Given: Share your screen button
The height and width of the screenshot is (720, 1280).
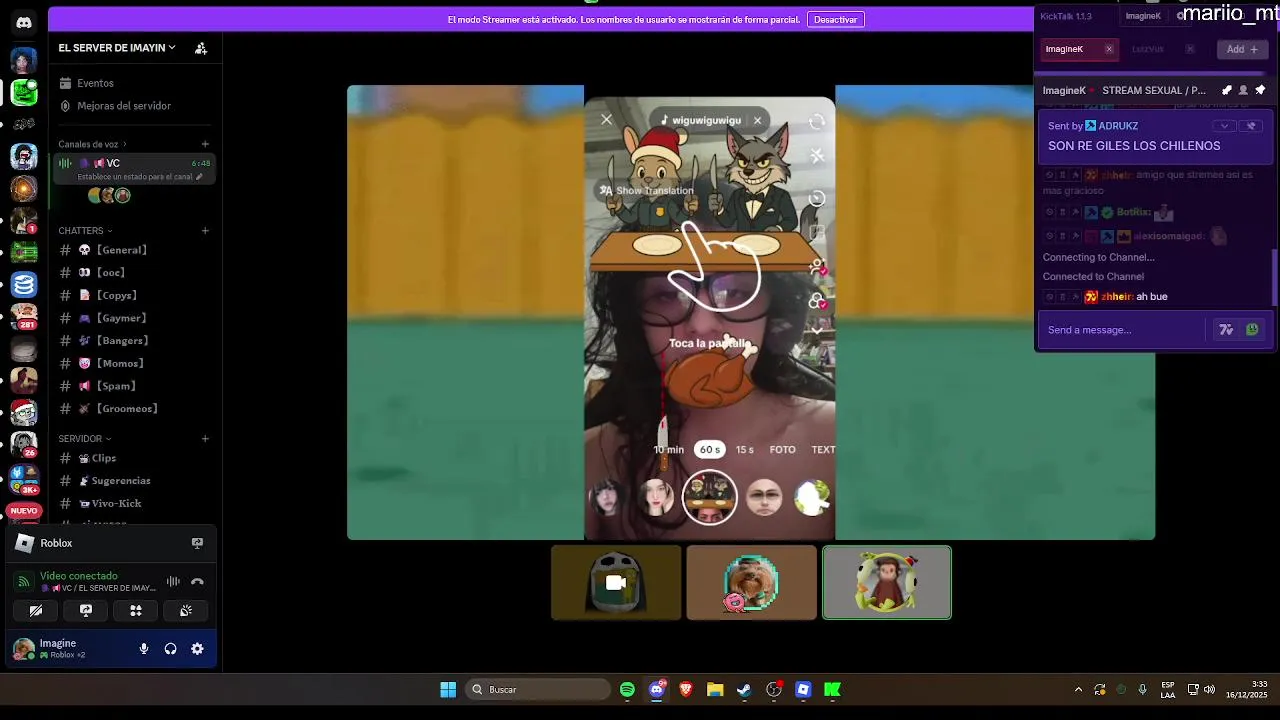Looking at the screenshot, I should 86,611.
